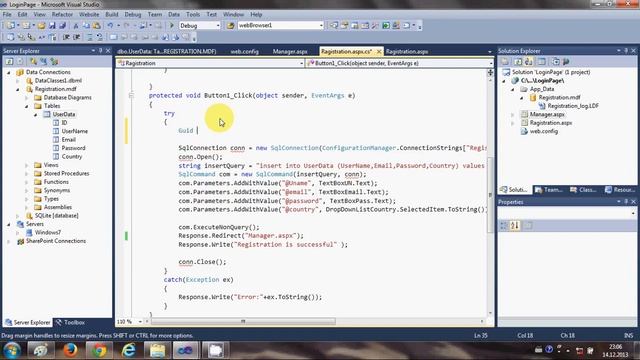Switch to the web.config tab
Screen dimensions: 640x360
pos(244,51)
